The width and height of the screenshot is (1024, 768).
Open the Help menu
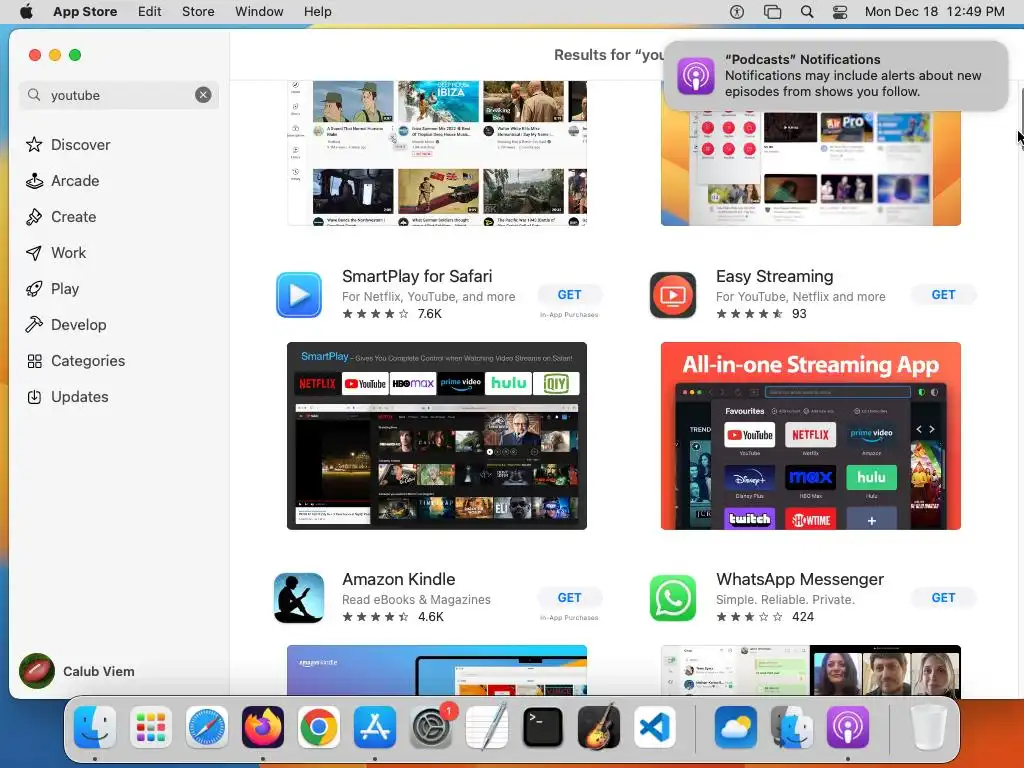317,11
